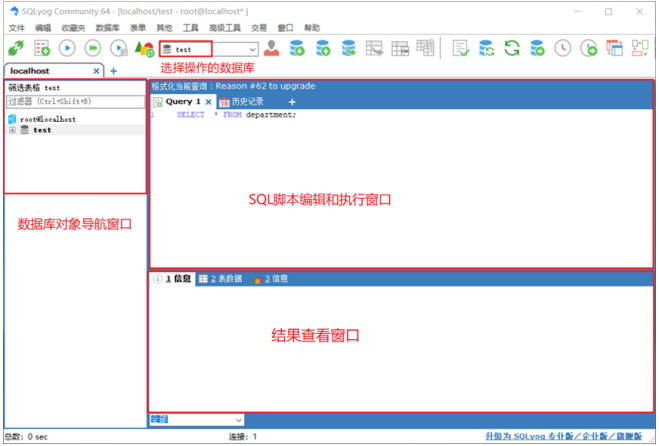
Task: Click the database synchronize icon with circular arrows
Action: (486, 48)
